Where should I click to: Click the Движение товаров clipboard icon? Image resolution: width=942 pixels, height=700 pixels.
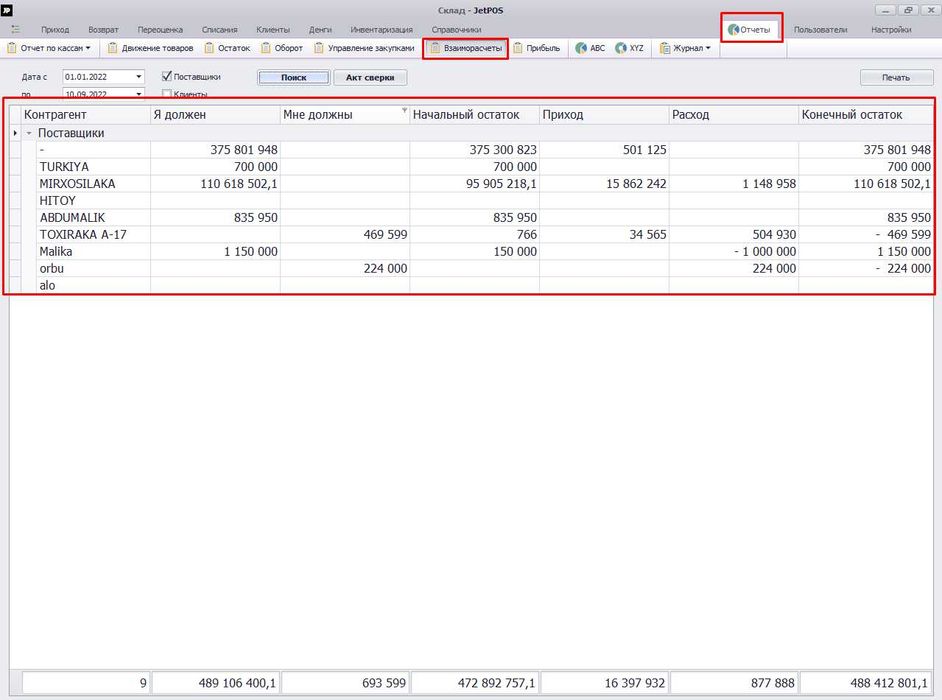(x=112, y=47)
